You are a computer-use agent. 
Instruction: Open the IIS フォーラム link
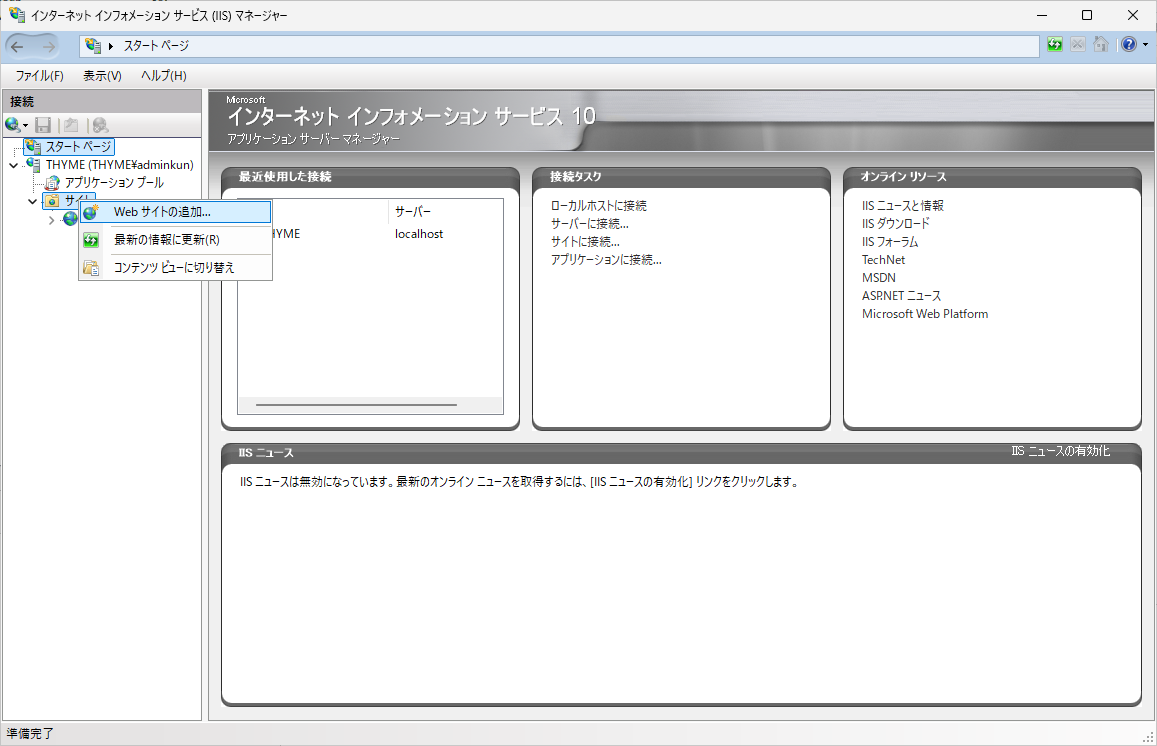[890, 241]
